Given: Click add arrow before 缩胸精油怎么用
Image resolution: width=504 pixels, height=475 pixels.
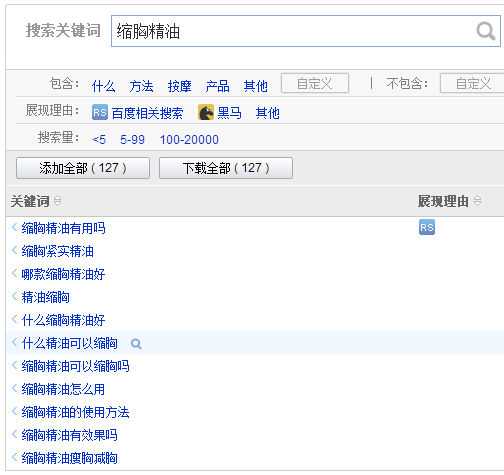Looking at the screenshot, I should [14, 388].
